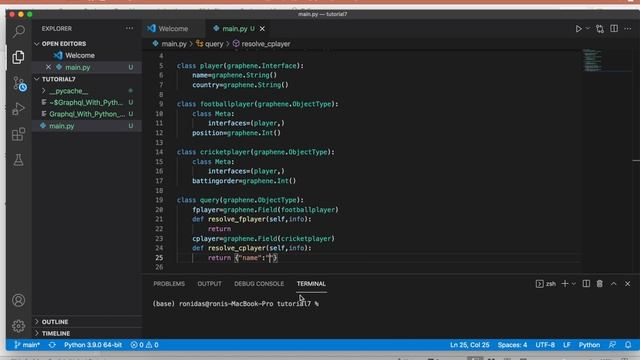
Task: Create a new terminal with plus
Action: tap(564, 284)
